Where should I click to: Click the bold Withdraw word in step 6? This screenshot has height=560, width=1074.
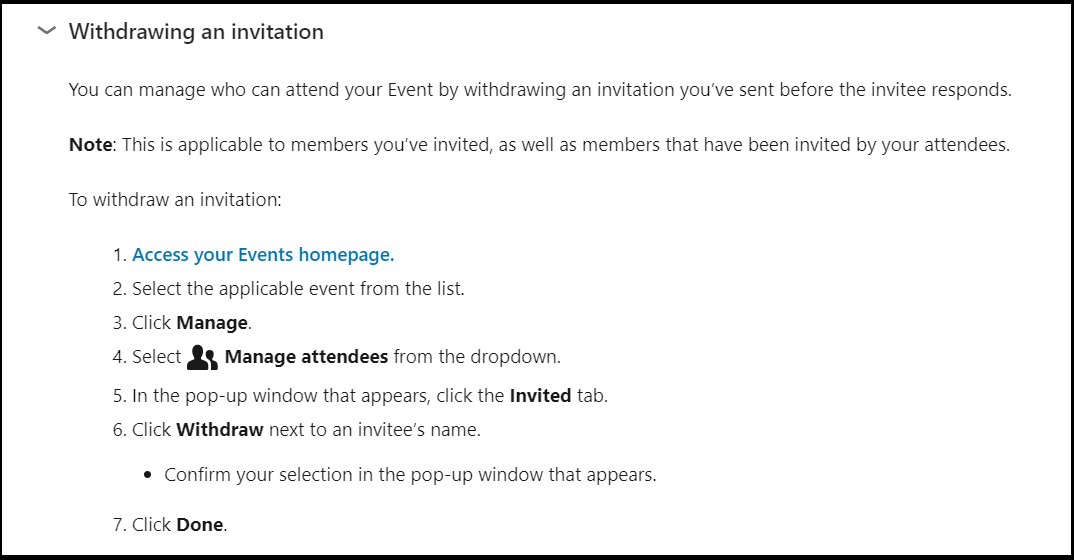[220, 430]
